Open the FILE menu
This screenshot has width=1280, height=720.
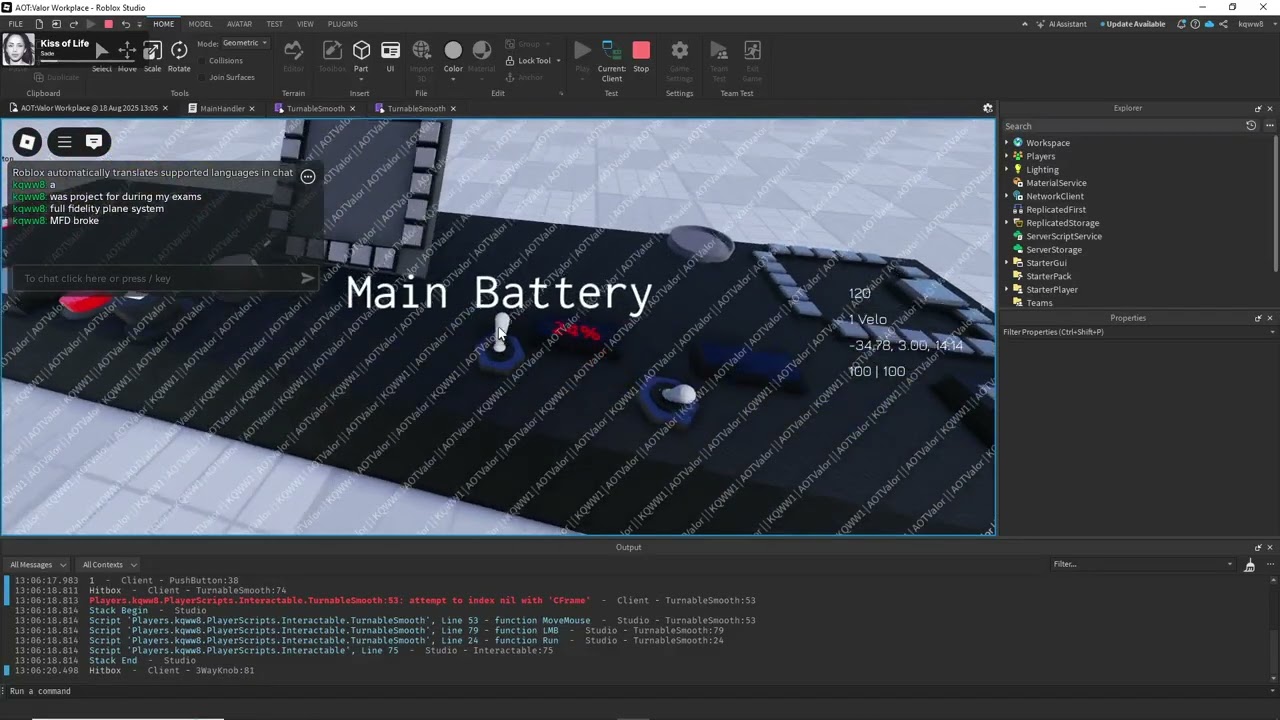coord(16,24)
